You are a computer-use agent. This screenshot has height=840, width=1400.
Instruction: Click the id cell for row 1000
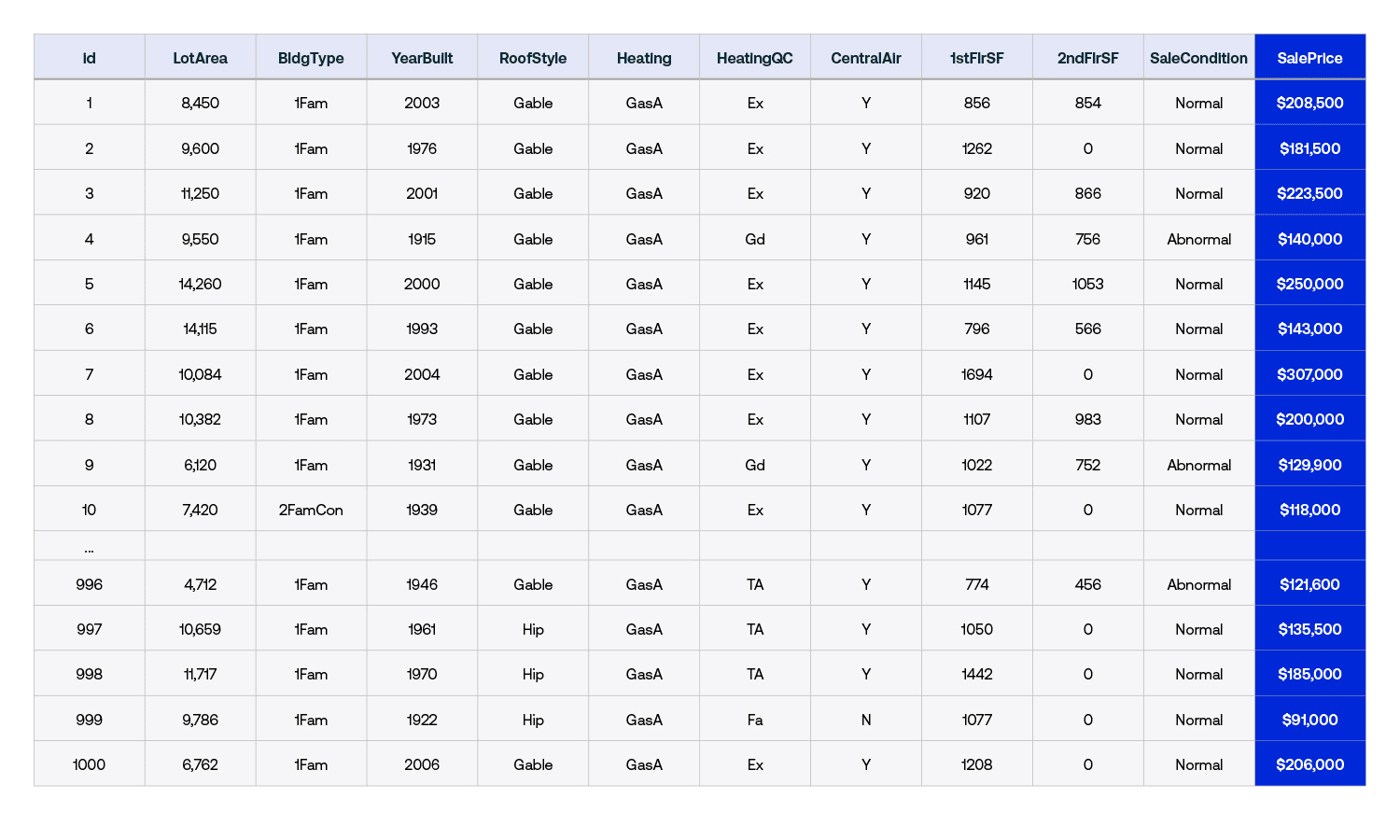(89, 764)
